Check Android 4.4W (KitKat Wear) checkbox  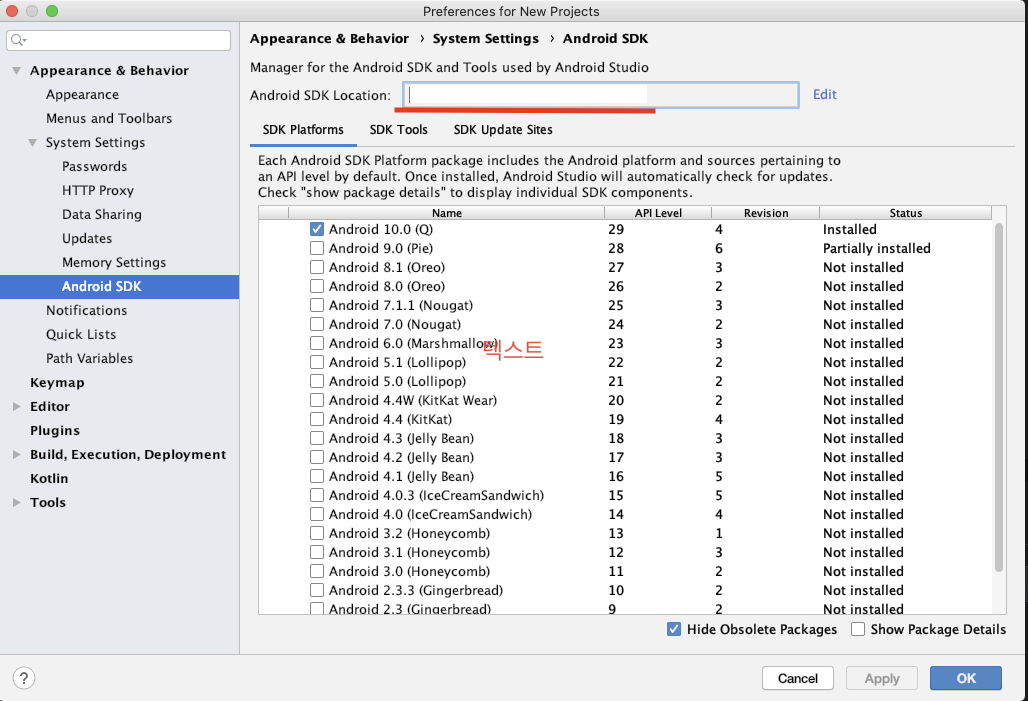[317, 400]
